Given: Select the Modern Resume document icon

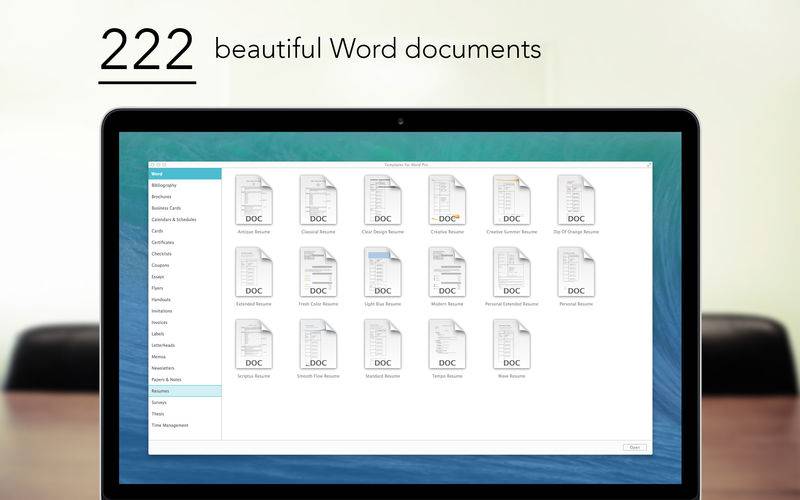Looking at the screenshot, I should pos(447,272).
